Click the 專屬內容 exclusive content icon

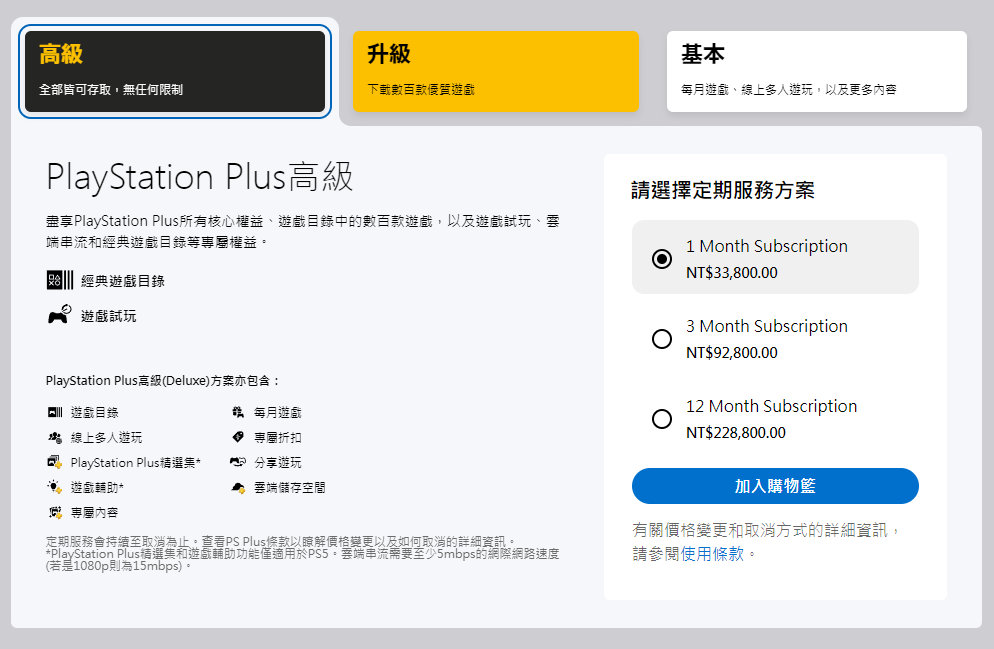coord(55,512)
